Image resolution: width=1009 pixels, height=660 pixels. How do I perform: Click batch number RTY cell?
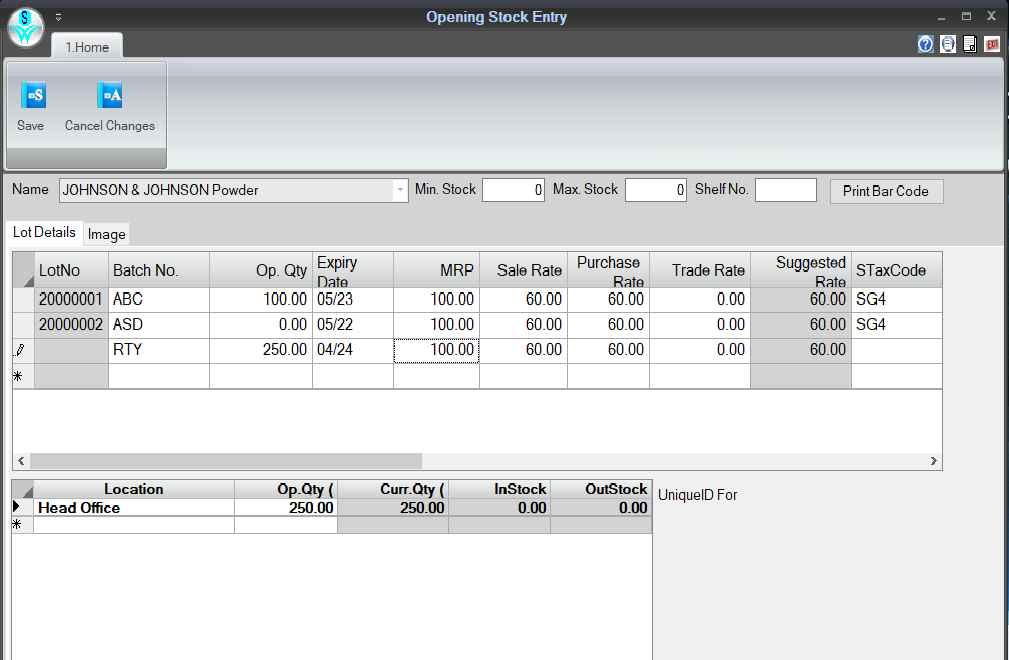tap(159, 351)
